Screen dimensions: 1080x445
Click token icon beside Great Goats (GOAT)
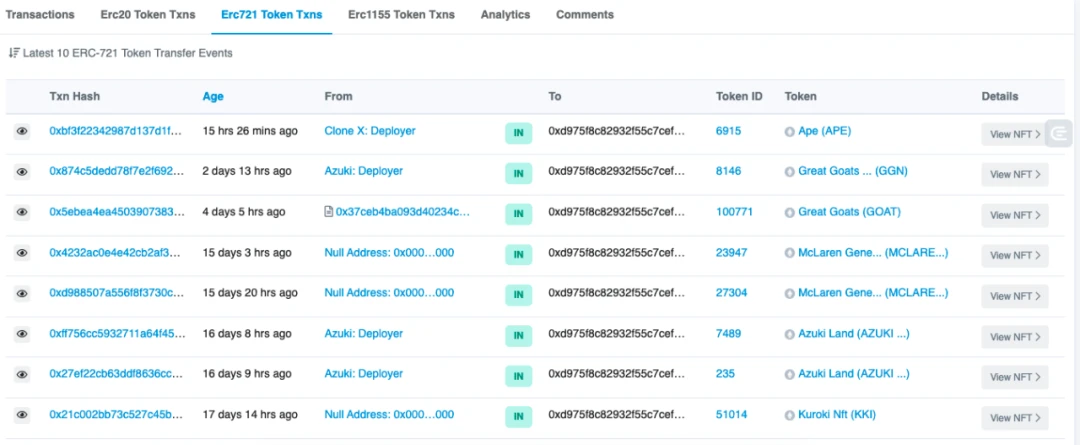tap(789, 212)
